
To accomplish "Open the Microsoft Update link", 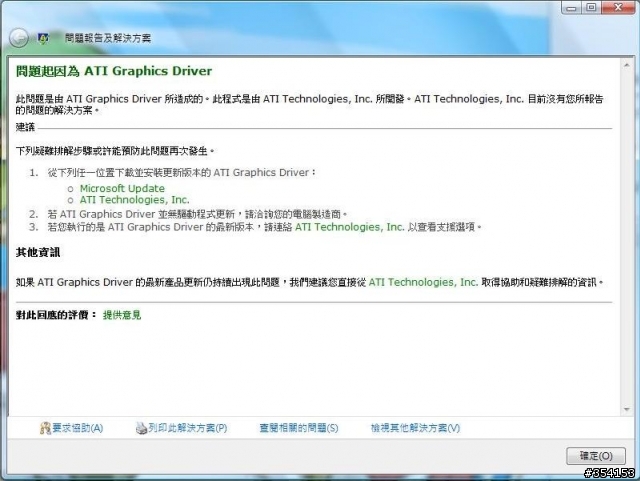I will pos(122,188).
